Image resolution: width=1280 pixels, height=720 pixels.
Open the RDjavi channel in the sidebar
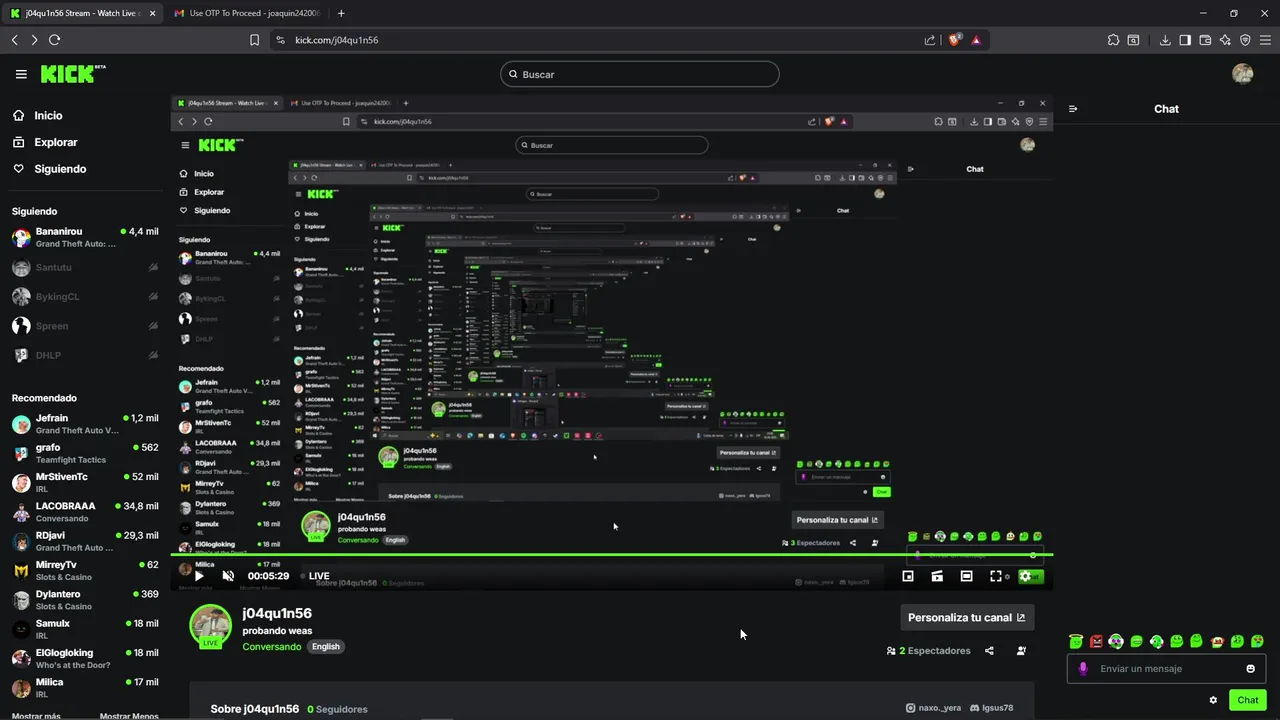(x=85, y=541)
